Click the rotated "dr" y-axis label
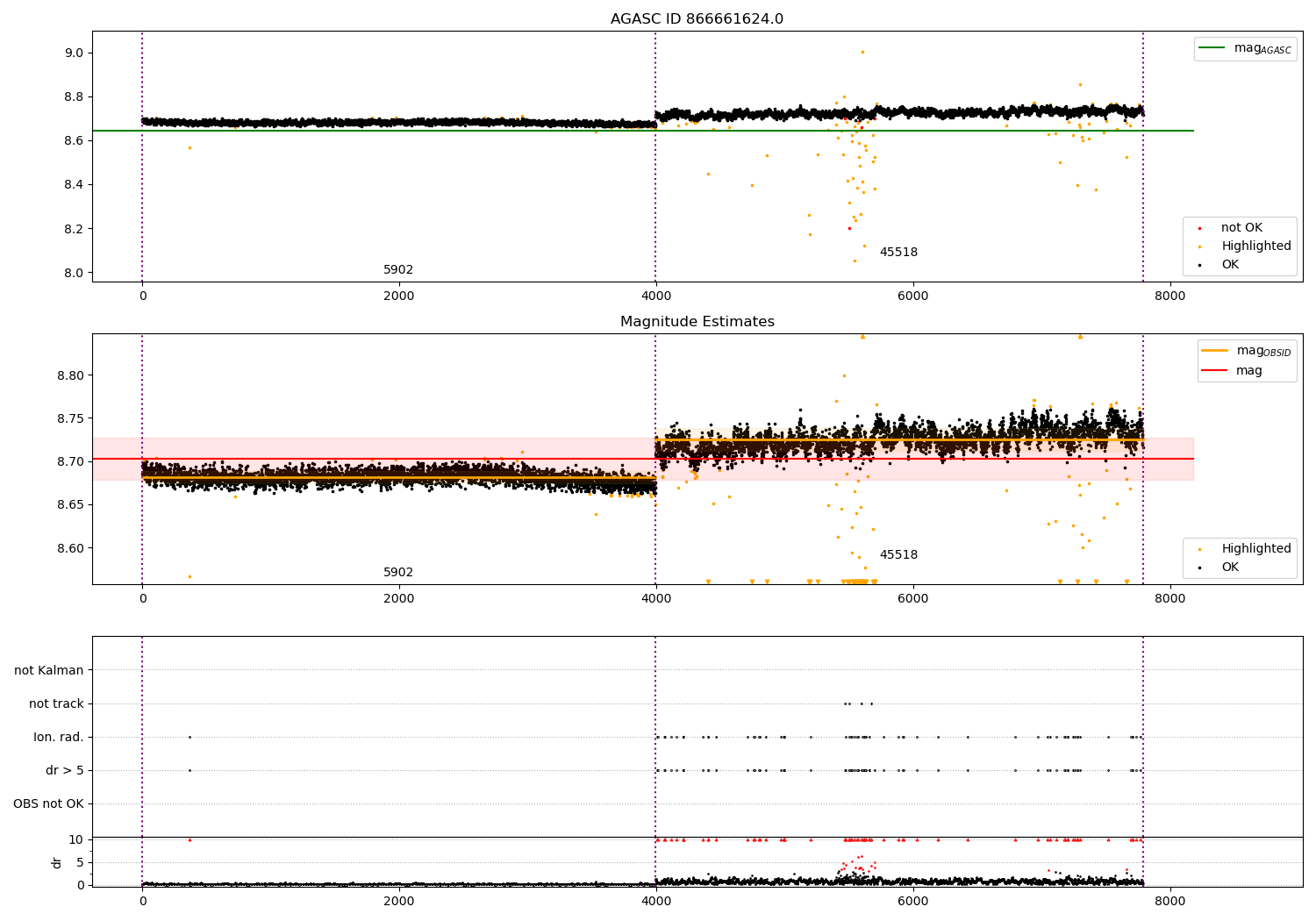 [57, 862]
